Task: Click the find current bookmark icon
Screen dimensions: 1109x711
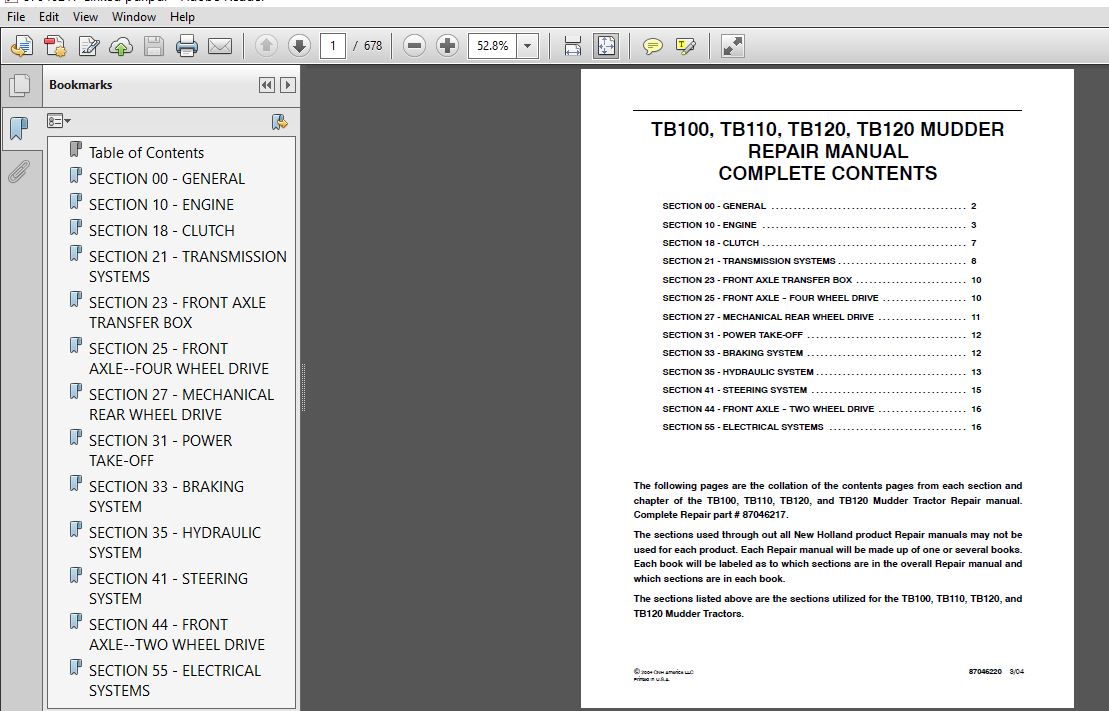Action: [x=279, y=122]
